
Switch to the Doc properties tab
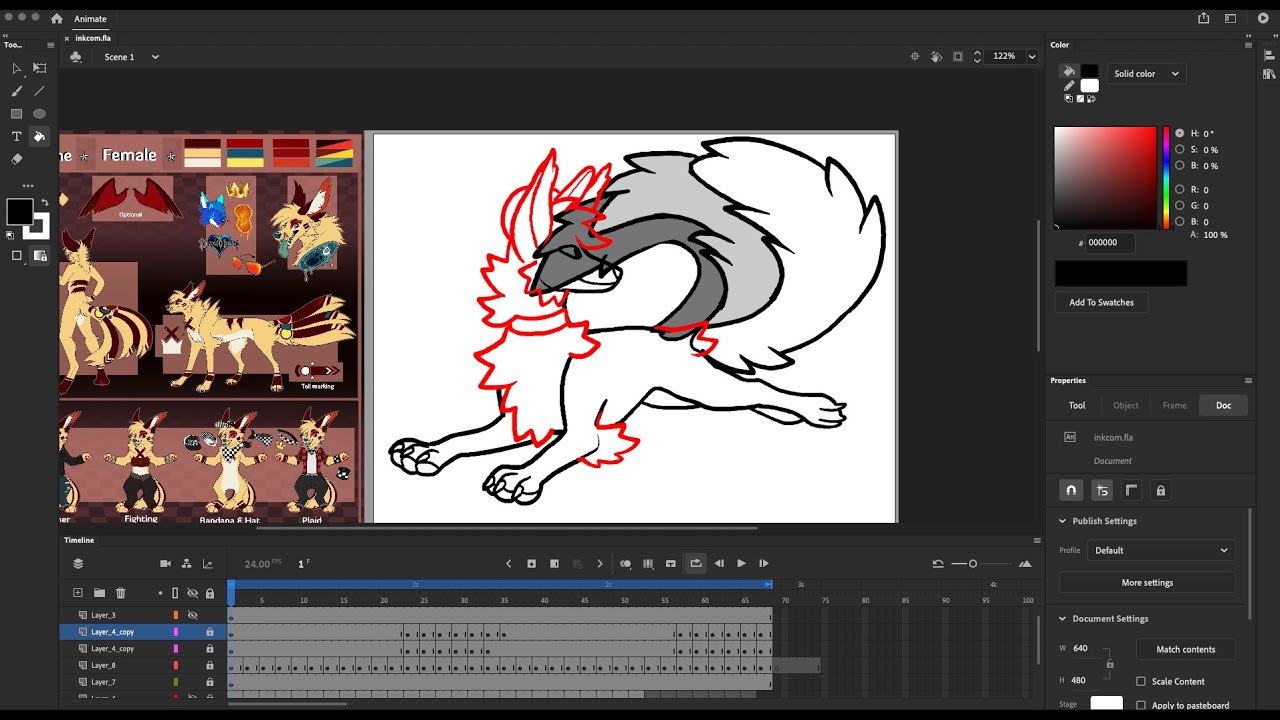pyautogui.click(x=1223, y=405)
